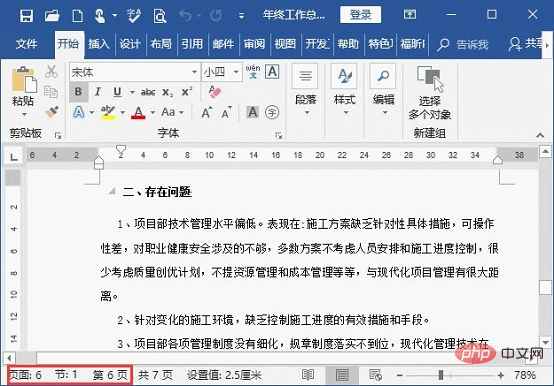Apply strikethrough abc formatting
554x386 pixels.
point(148,92)
